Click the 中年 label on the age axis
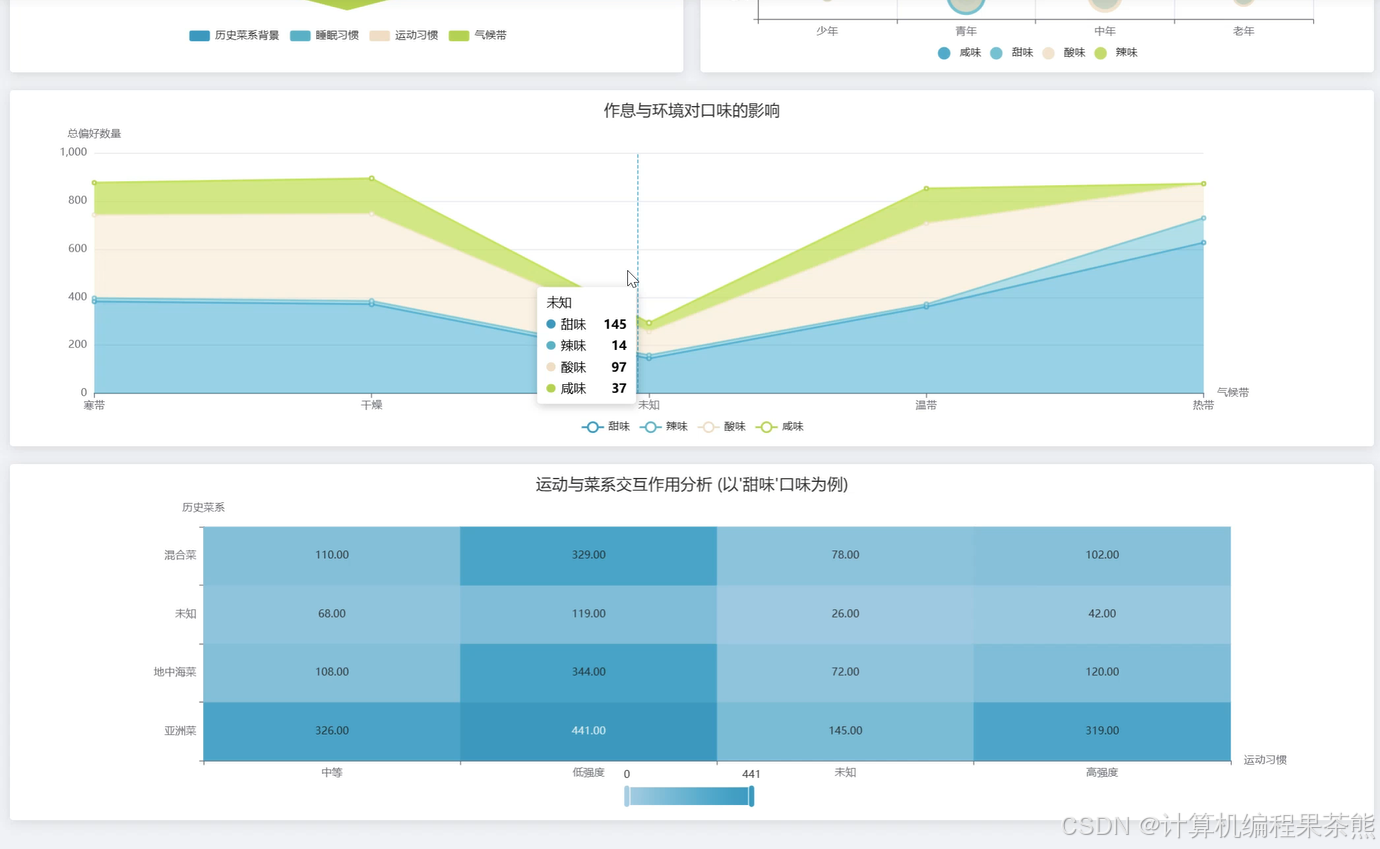This screenshot has width=1380, height=849. click(x=1105, y=32)
